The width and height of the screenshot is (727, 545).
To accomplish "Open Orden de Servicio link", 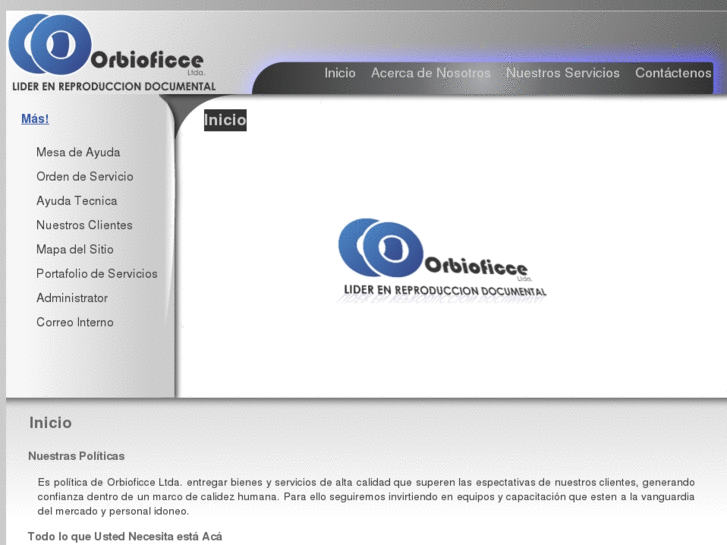I will click(85, 176).
